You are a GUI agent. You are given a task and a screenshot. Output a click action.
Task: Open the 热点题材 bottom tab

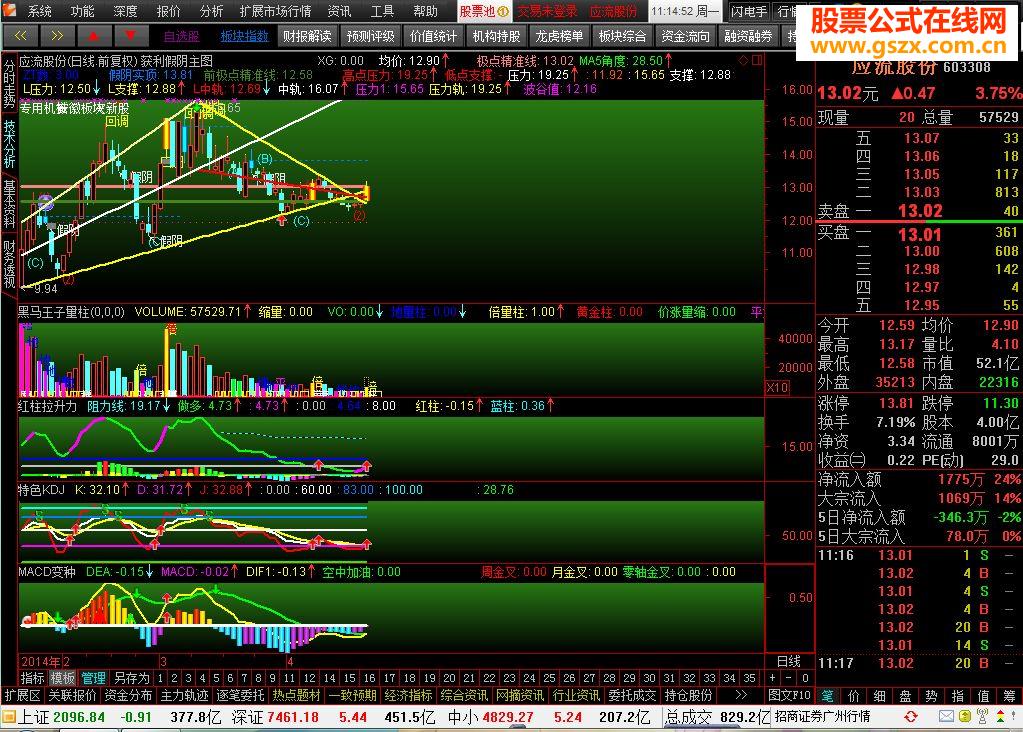pyautogui.click(x=297, y=695)
